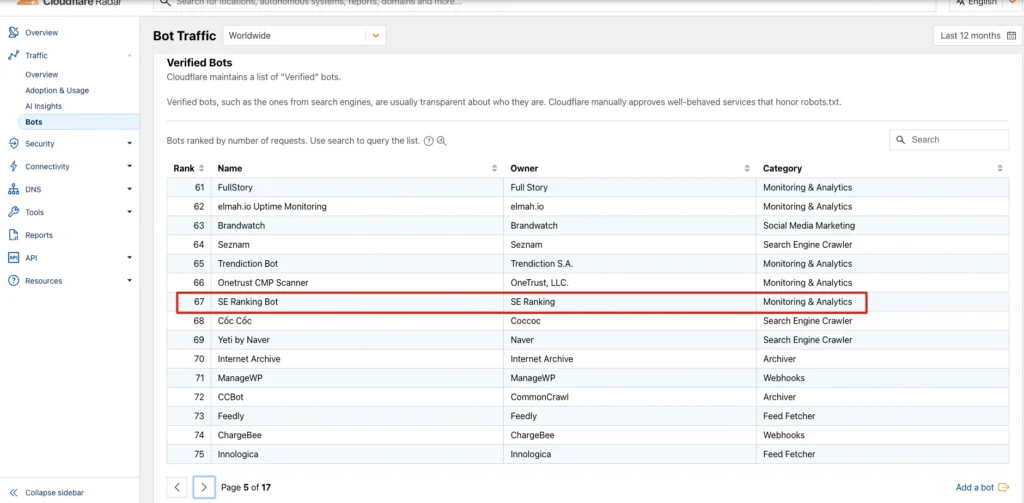Open the Worldwide location dropdown

tap(304, 36)
